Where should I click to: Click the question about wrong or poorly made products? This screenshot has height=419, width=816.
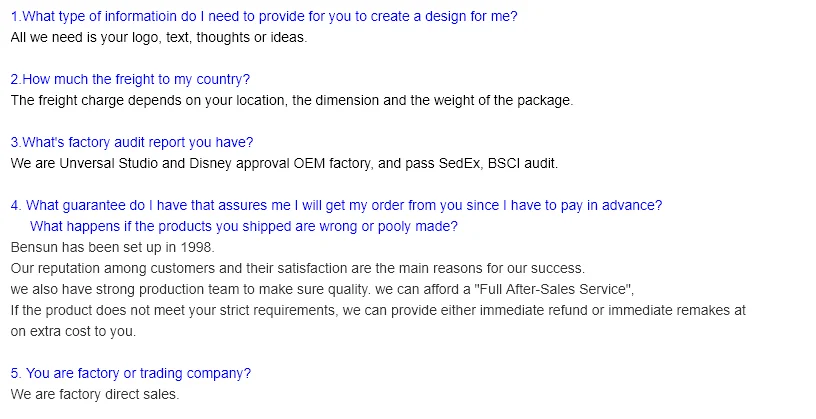click(244, 226)
